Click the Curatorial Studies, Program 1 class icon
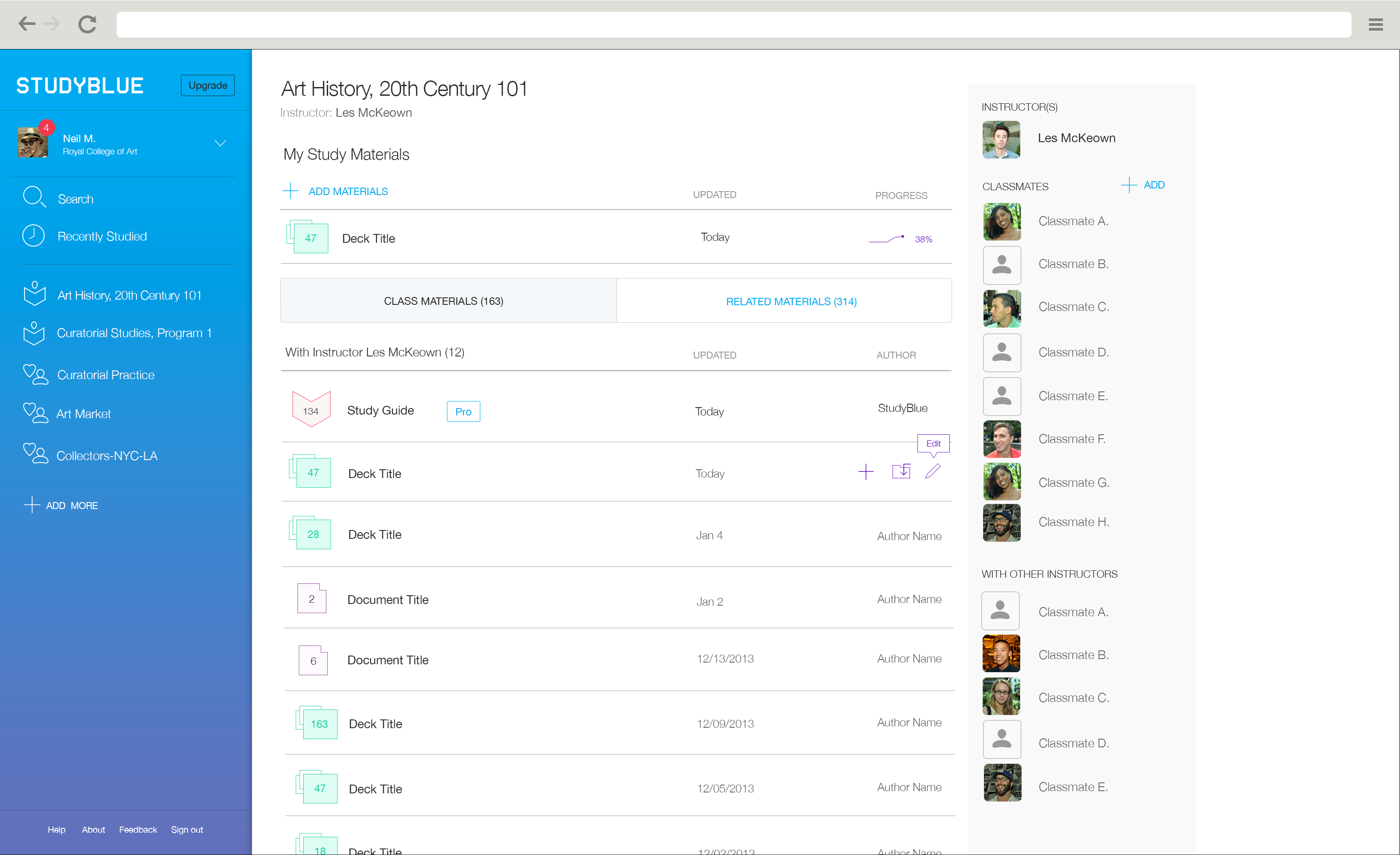This screenshot has height=855, width=1400. coord(34,334)
